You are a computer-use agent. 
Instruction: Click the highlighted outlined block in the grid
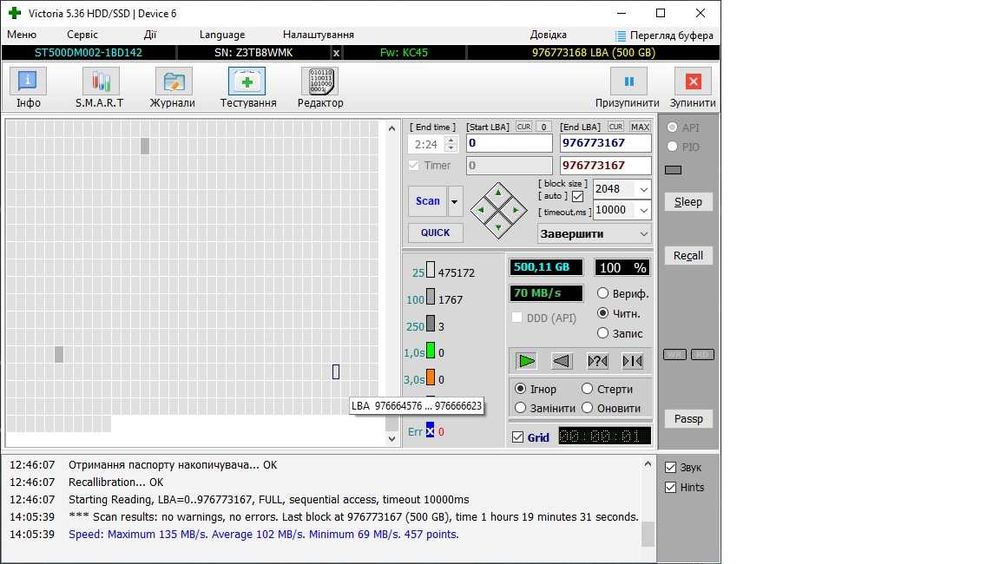click(x=336, y=371)
